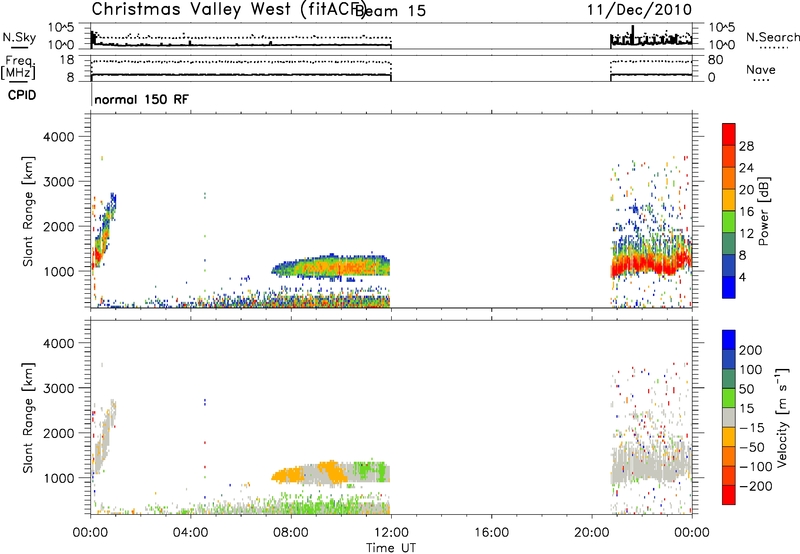The image size is (800, 554).
Task: Click the red bottom segment of Velocity color bar
Action: click(729, 495)
